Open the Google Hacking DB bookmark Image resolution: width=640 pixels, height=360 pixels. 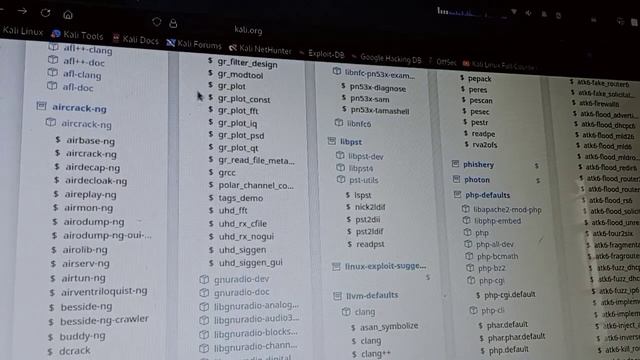pyautogui.click(x=387, y=59)
